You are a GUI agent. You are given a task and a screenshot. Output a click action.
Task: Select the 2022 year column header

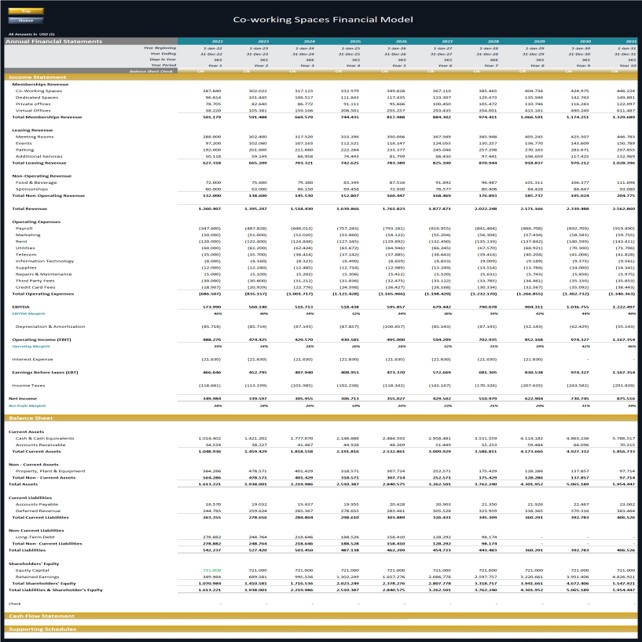[217, 41]
